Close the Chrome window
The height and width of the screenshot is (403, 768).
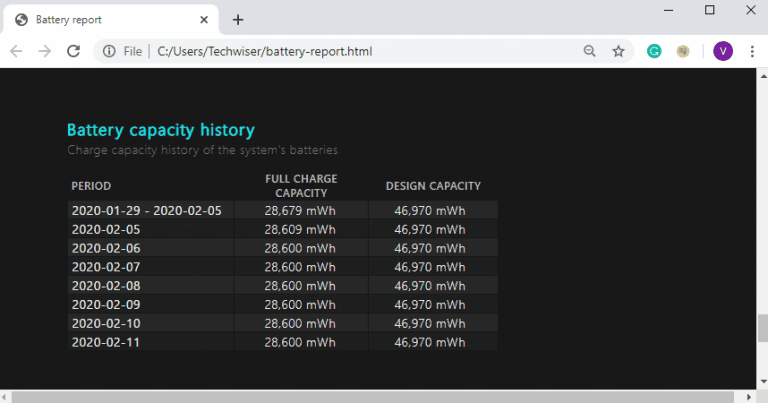[x=750, y=10]
